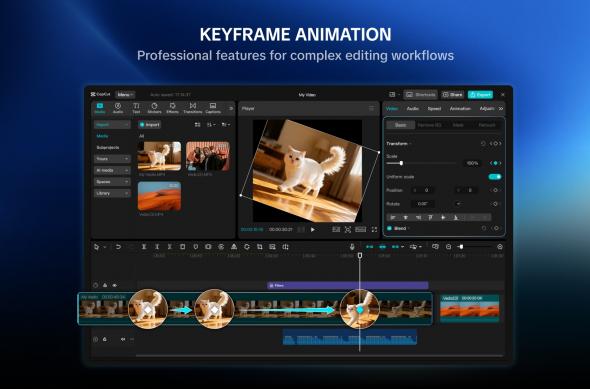Reset Transform with the circular arrow icon

[483, 144]
